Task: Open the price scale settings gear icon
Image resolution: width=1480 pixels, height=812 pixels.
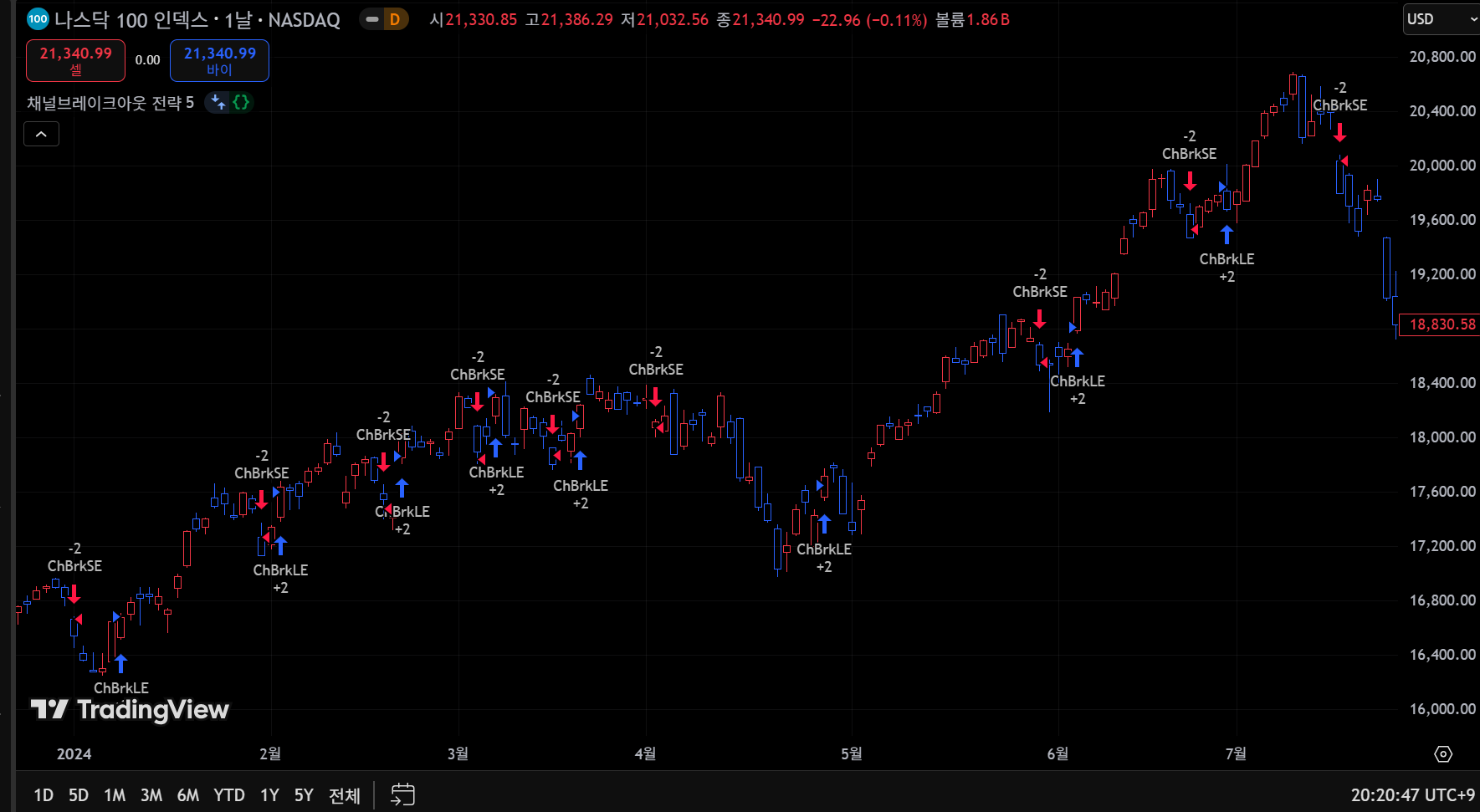Action: pyautogui.click(x=1443, y=754)
